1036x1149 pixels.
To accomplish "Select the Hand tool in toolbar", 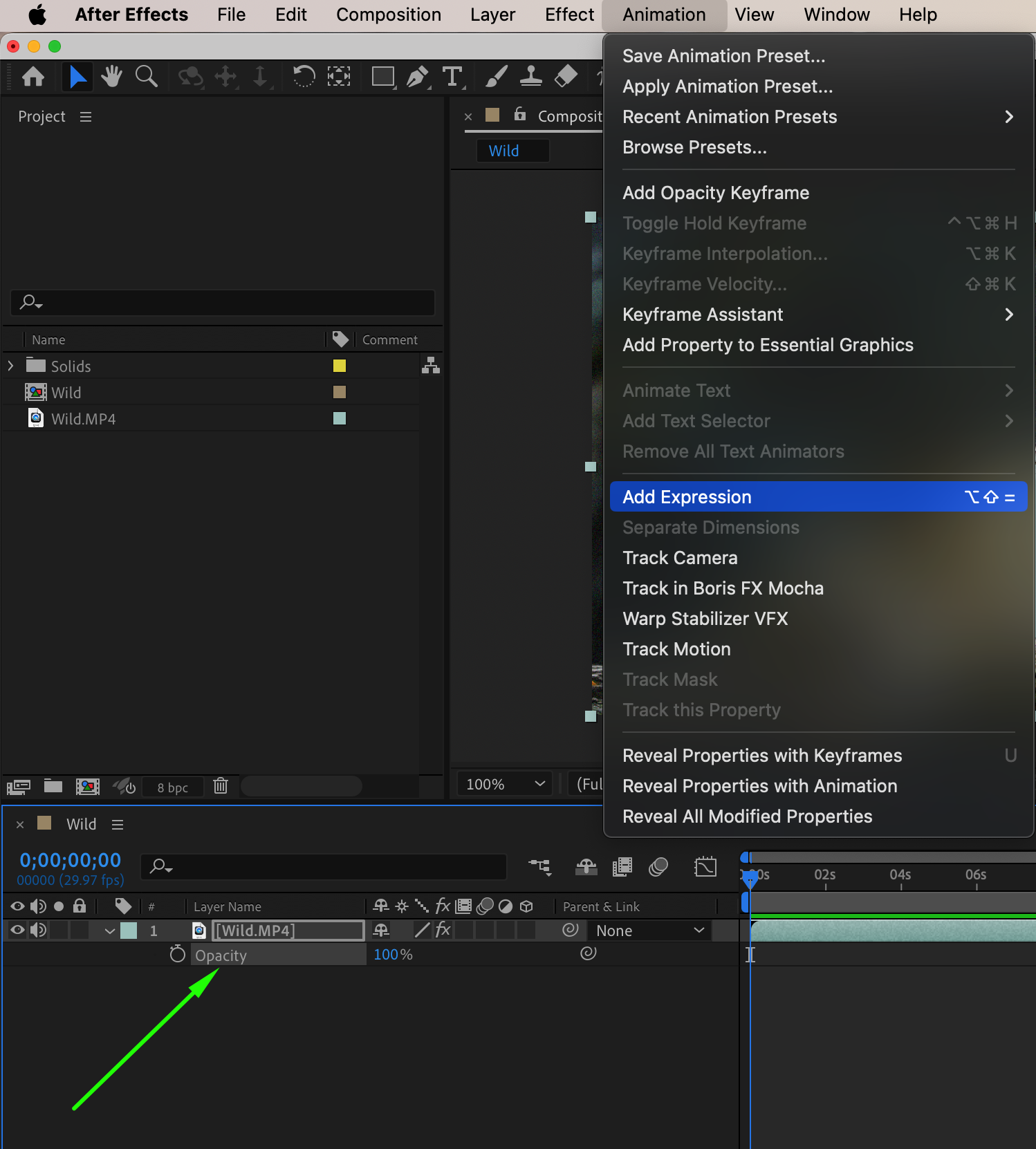I will (111, 76).
